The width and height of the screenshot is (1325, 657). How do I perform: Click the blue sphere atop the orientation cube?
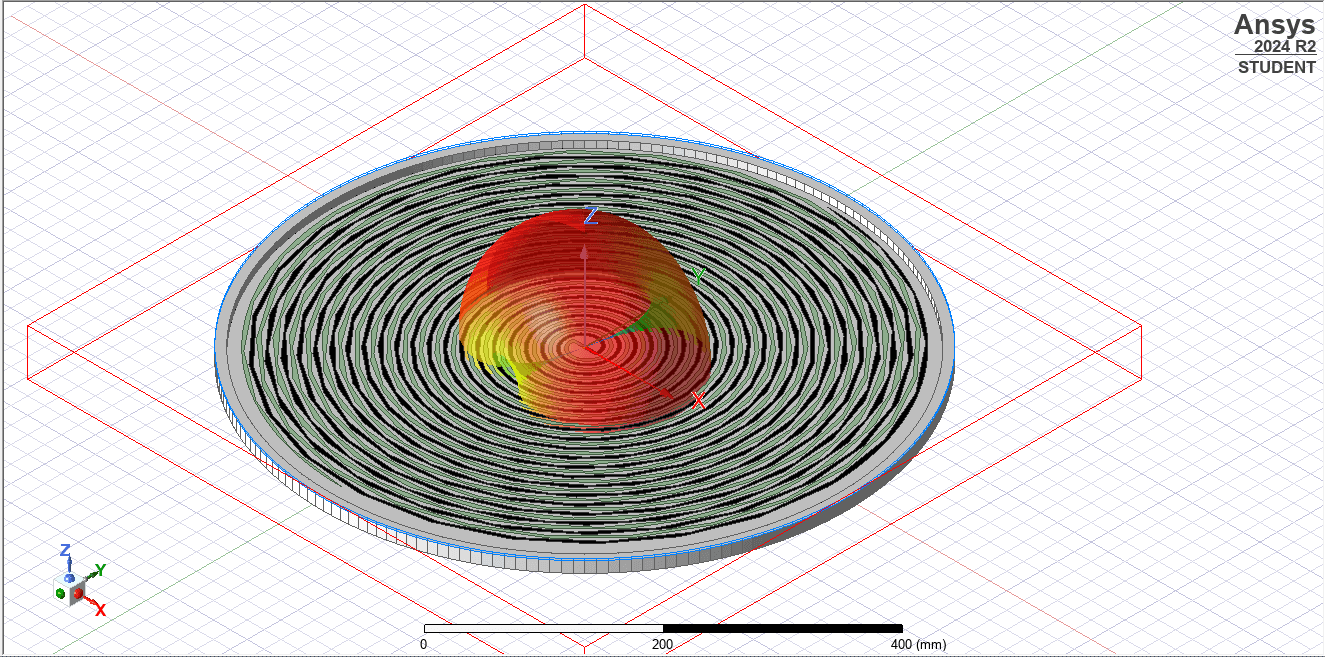pyautogui.click(x=69, y=578)
